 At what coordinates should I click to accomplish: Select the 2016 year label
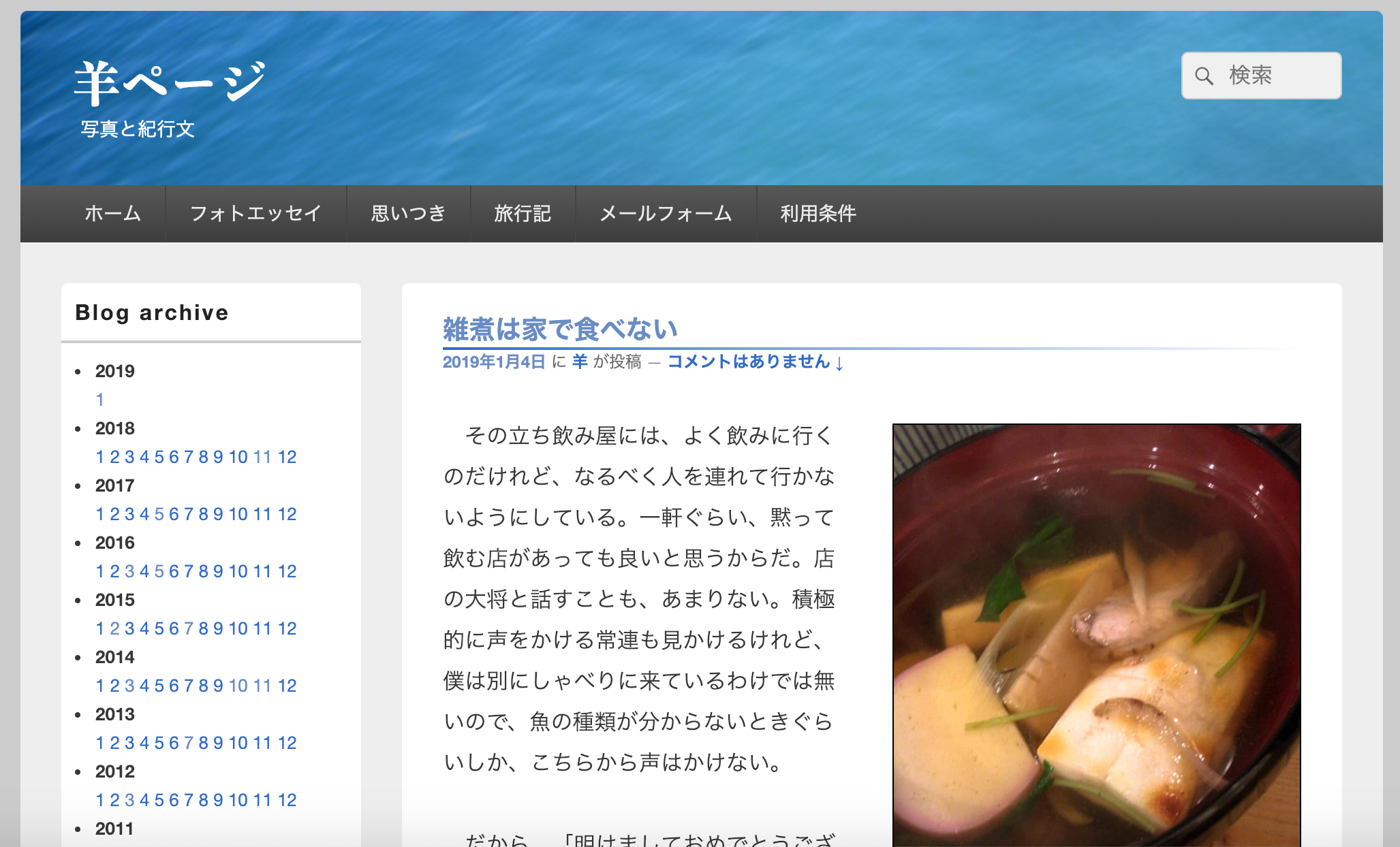click(115, 543)
